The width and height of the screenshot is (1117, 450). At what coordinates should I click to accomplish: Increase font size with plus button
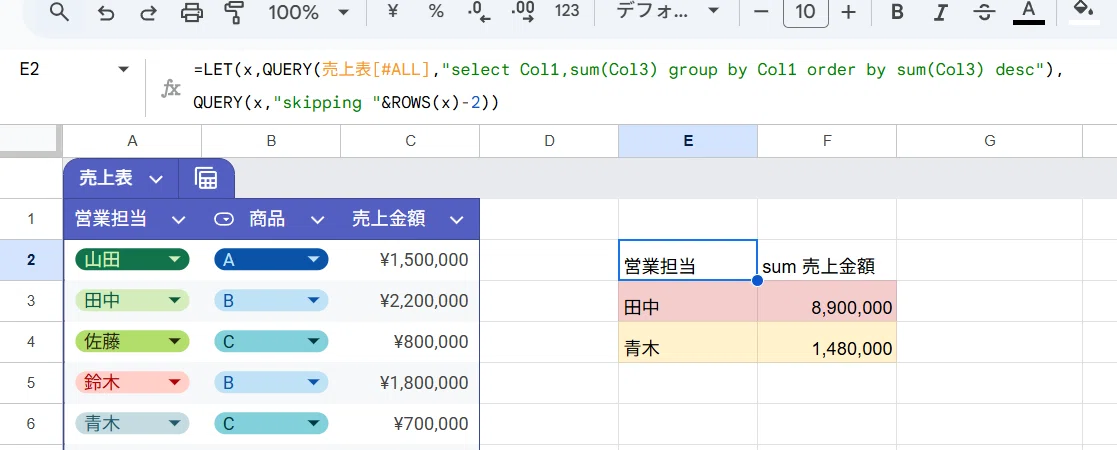click(848, 12)
